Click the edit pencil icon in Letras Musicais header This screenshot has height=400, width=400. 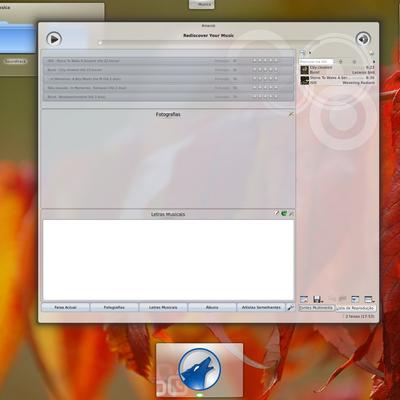pyautogui.click(x=276, y=213)
